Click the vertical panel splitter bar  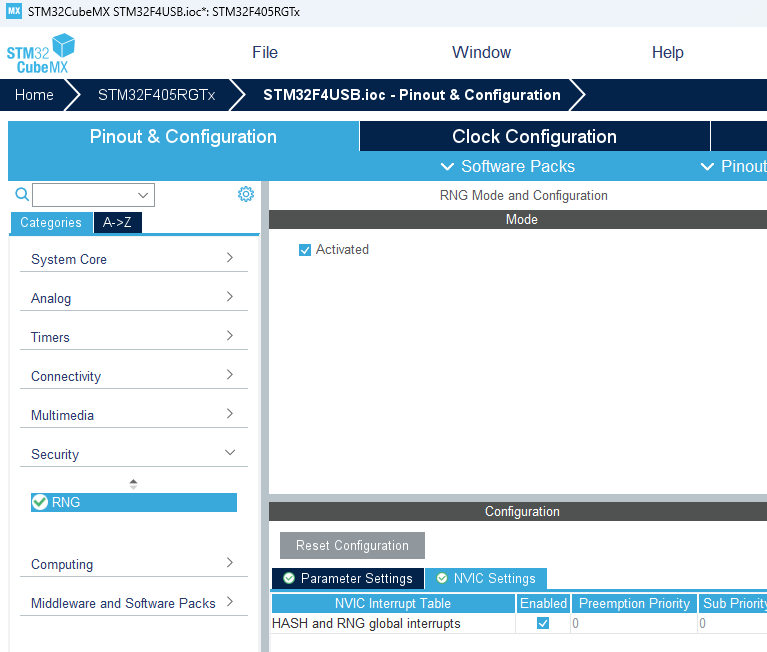tap(265, 416)
